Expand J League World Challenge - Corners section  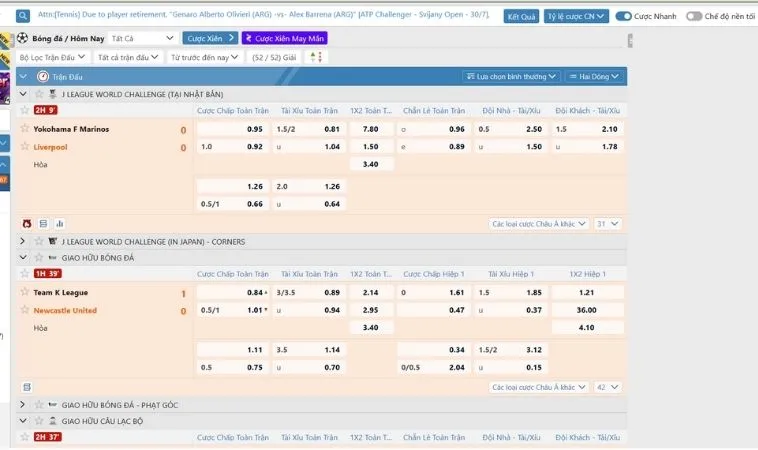click(x=23, y=241)
